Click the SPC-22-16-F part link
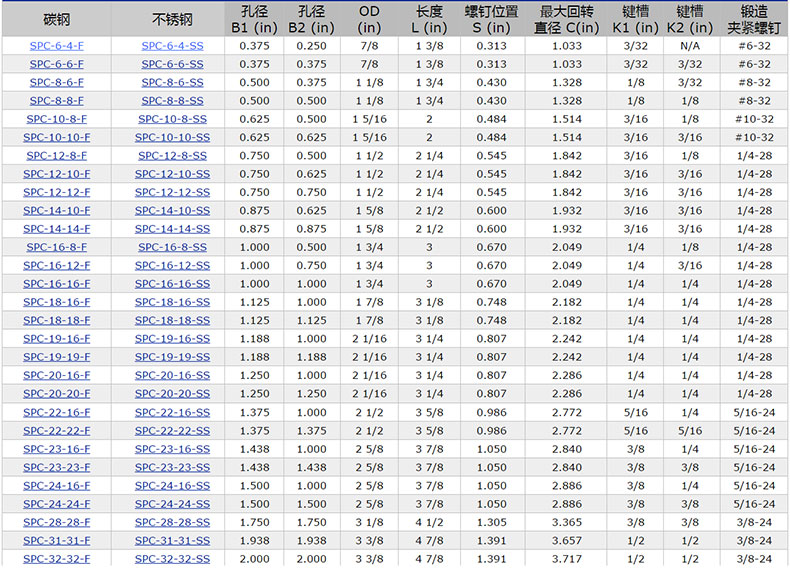The height and width of the screenshot is (568, 790). (57, 412)
